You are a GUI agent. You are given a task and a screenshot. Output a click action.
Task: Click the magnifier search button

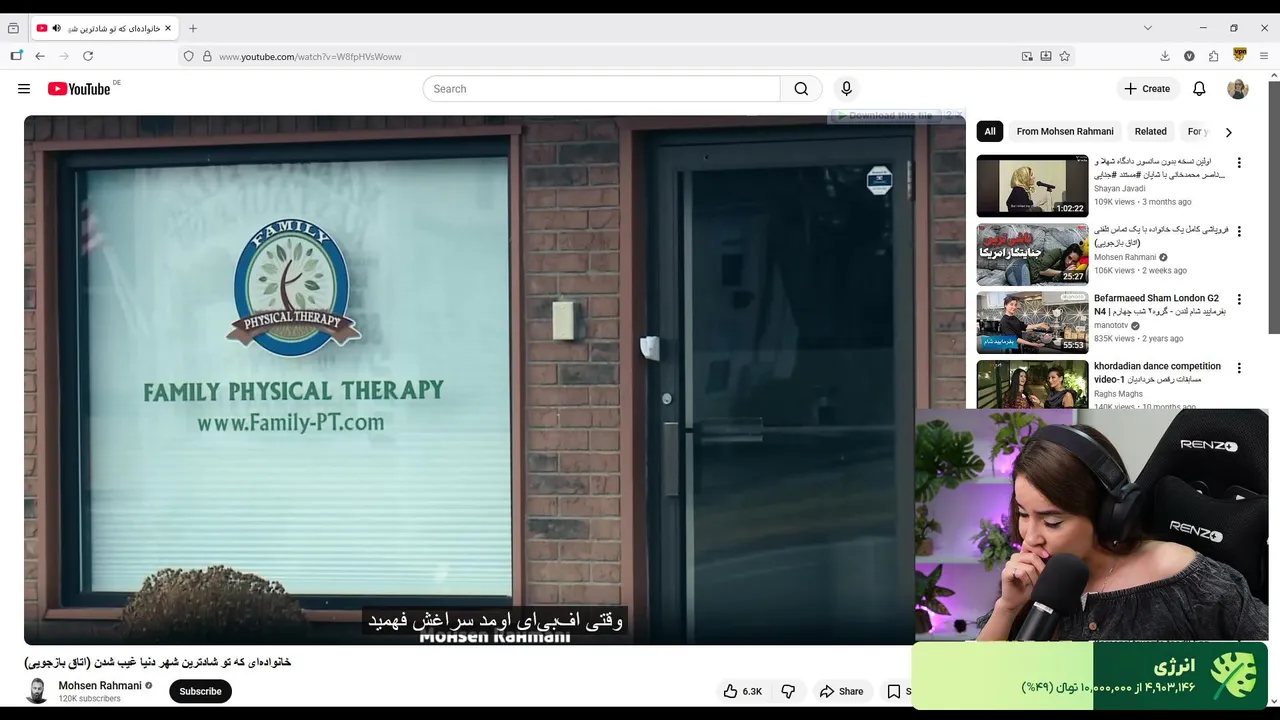(801, 89)
